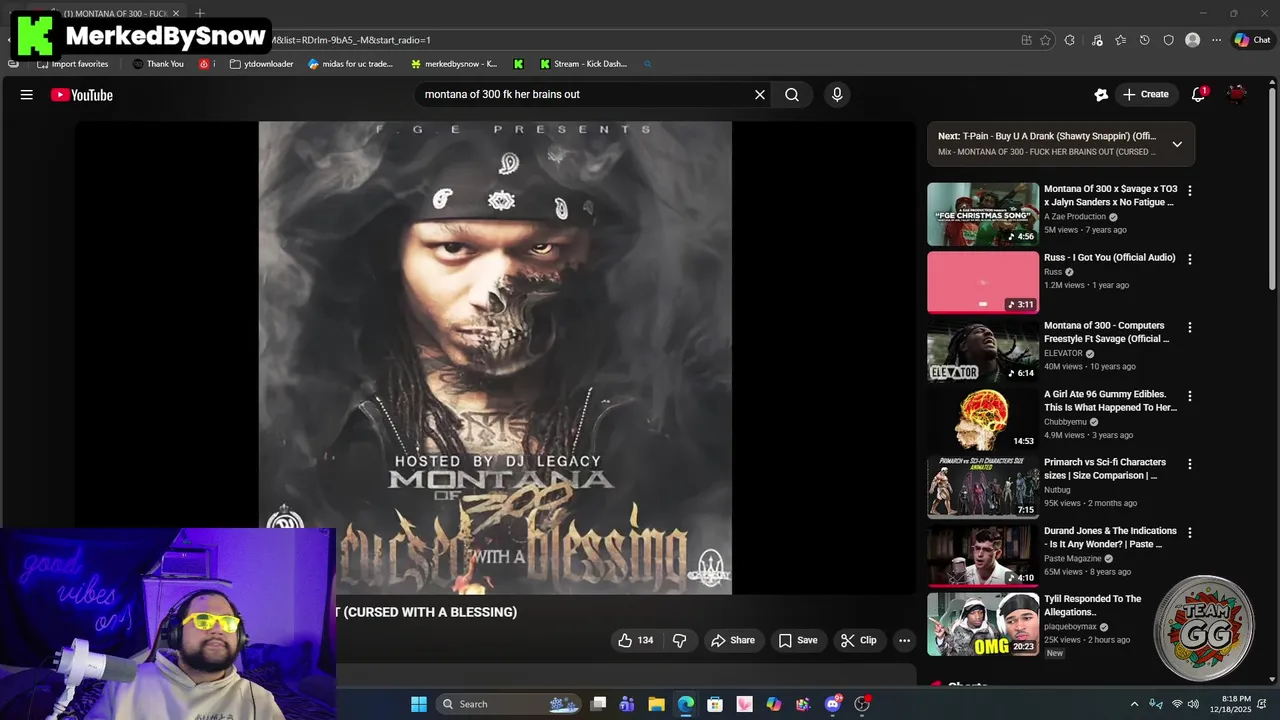Open Discord from the taskbar
Screen dimensions: 1280x720
coord(833,704)
